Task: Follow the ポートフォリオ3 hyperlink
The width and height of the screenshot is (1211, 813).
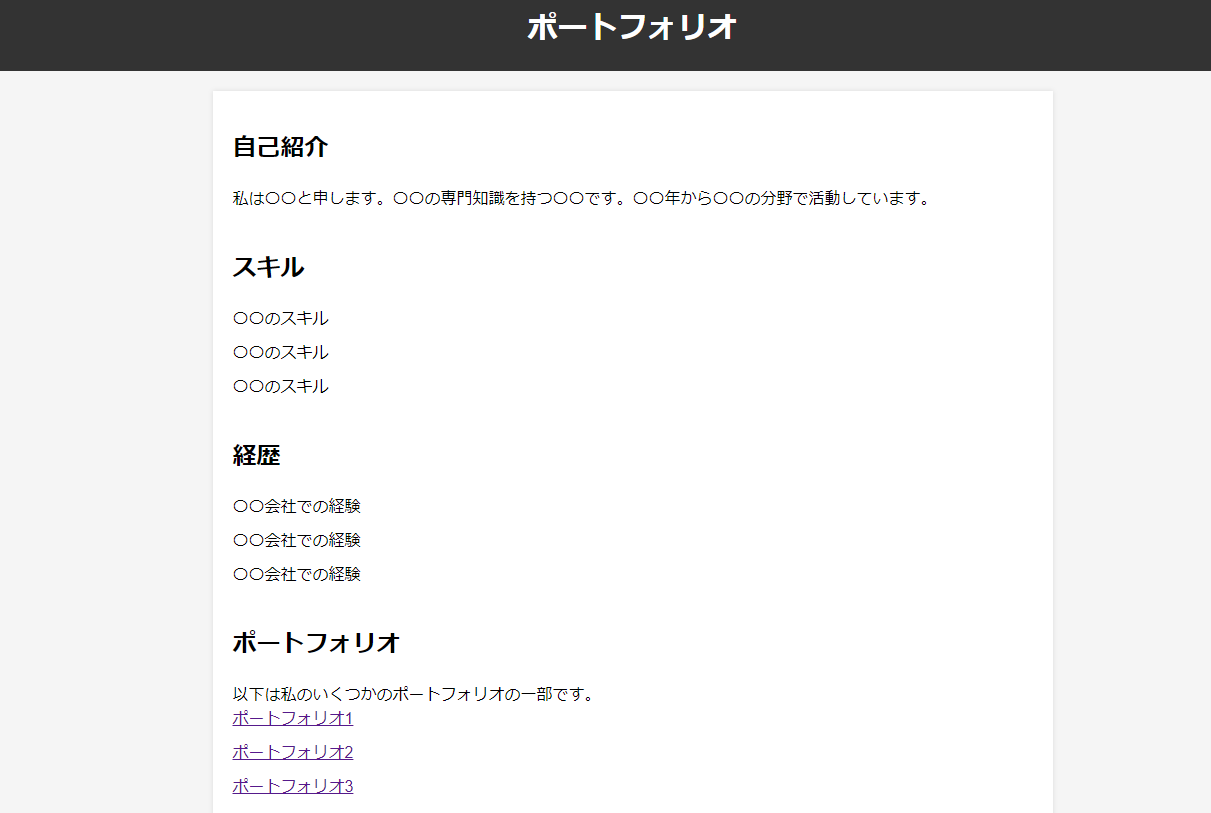Action: 292,786
